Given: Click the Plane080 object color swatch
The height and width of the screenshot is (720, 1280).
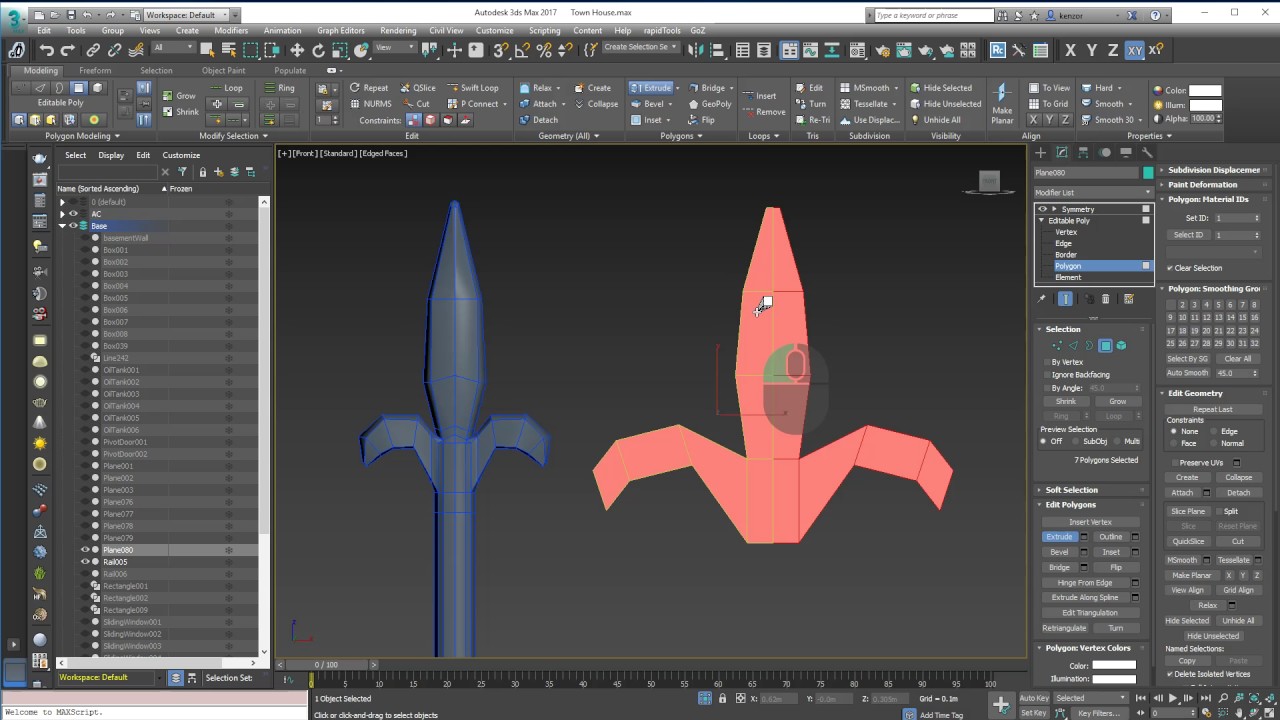Looking at the screenshot, I should point(1148,173).
